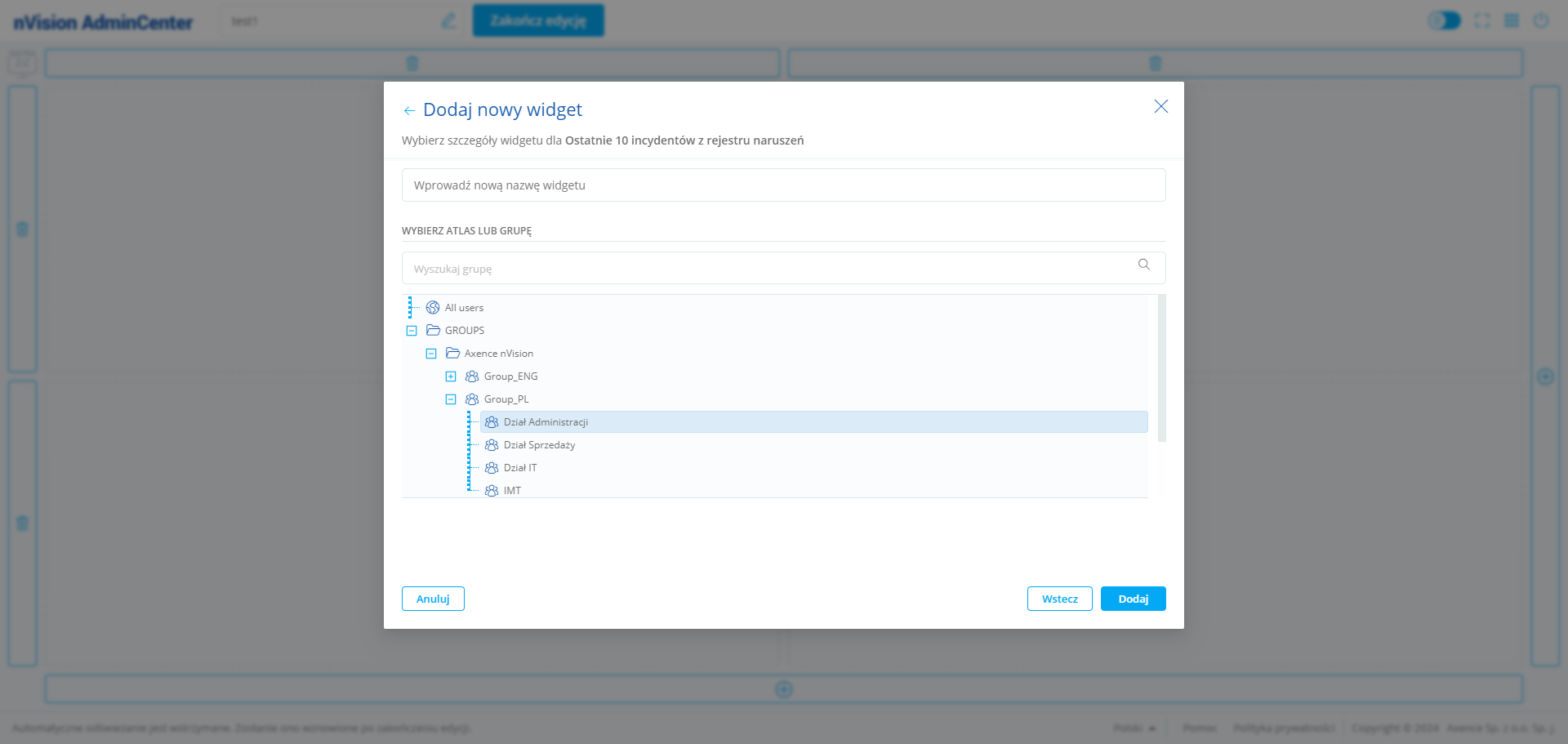
Task: Close the Dodaj nowy widget dialog
Action: (1160, 106)
